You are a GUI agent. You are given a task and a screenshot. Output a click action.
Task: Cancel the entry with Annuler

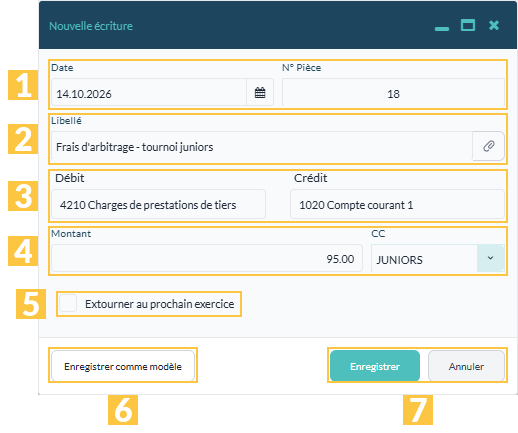click(x=466, y=366)
